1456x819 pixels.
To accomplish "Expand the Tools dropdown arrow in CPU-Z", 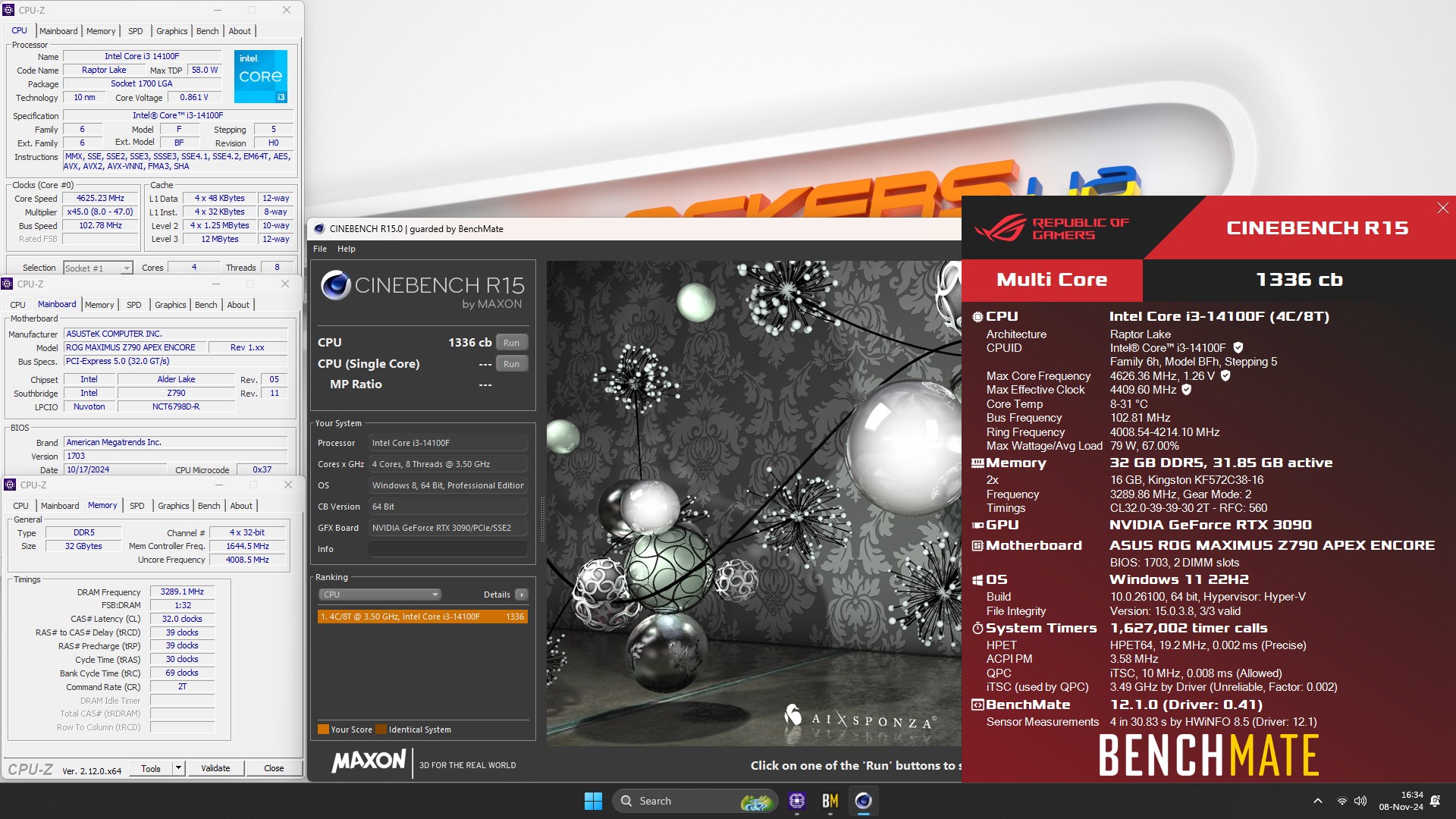I will pyautogui.click(x=179, y=768).
